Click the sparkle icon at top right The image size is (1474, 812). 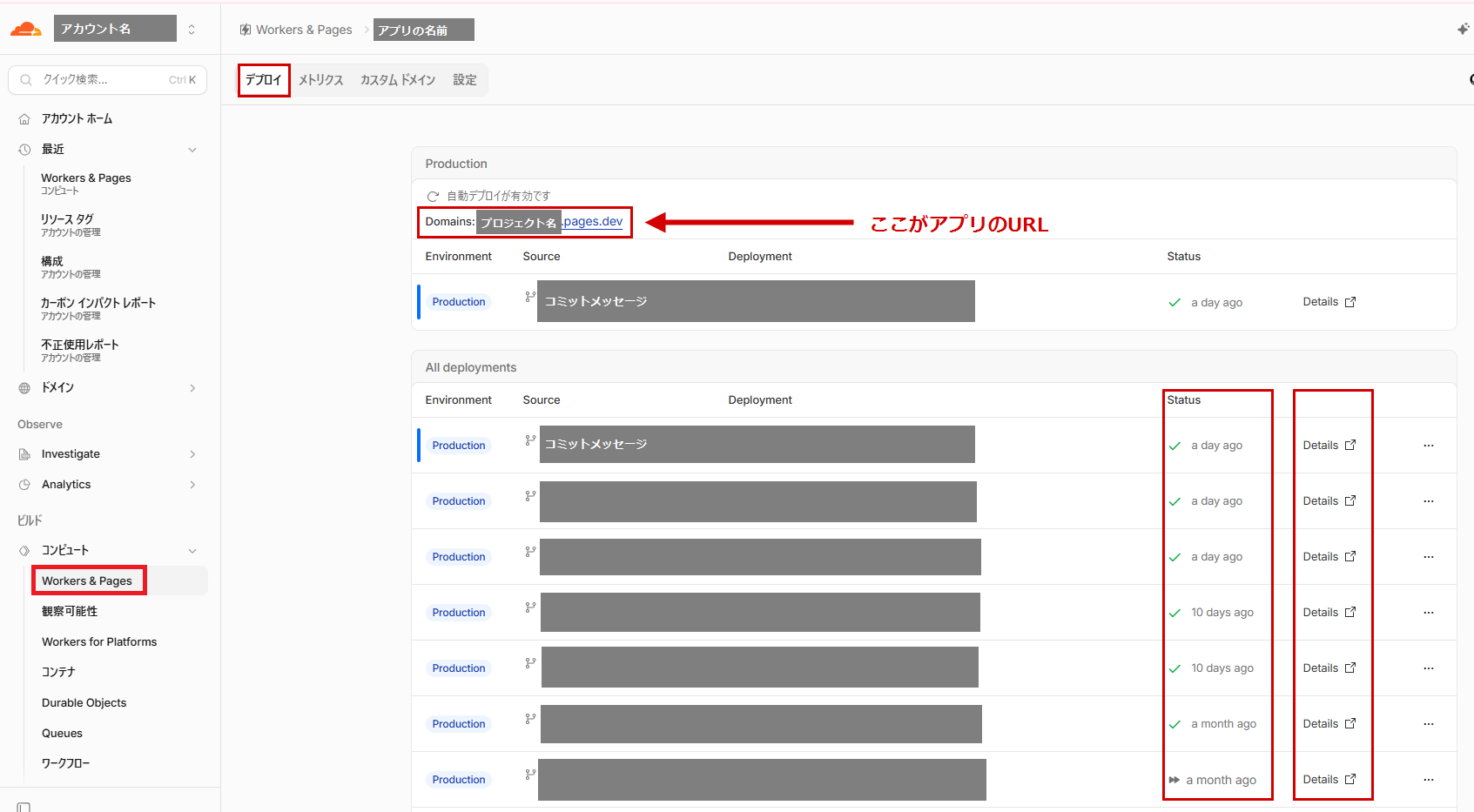pyautogui.click(x=1463, y=30)
